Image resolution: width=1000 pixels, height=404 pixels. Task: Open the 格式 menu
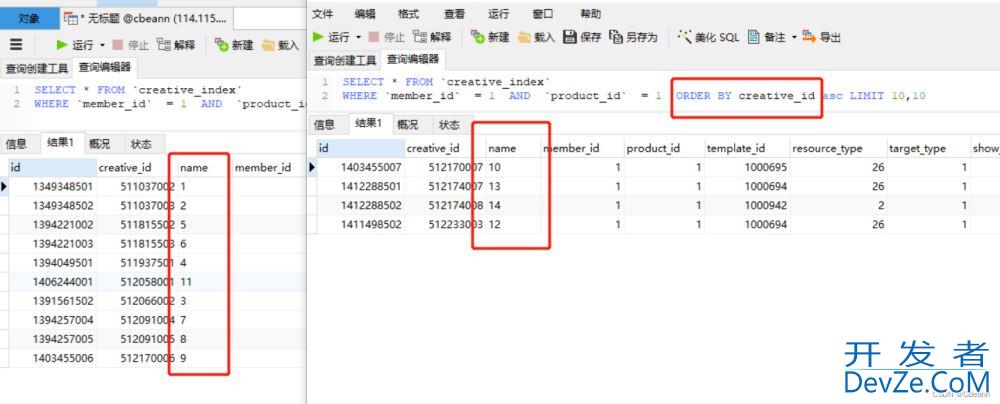[x=408, y=14]
